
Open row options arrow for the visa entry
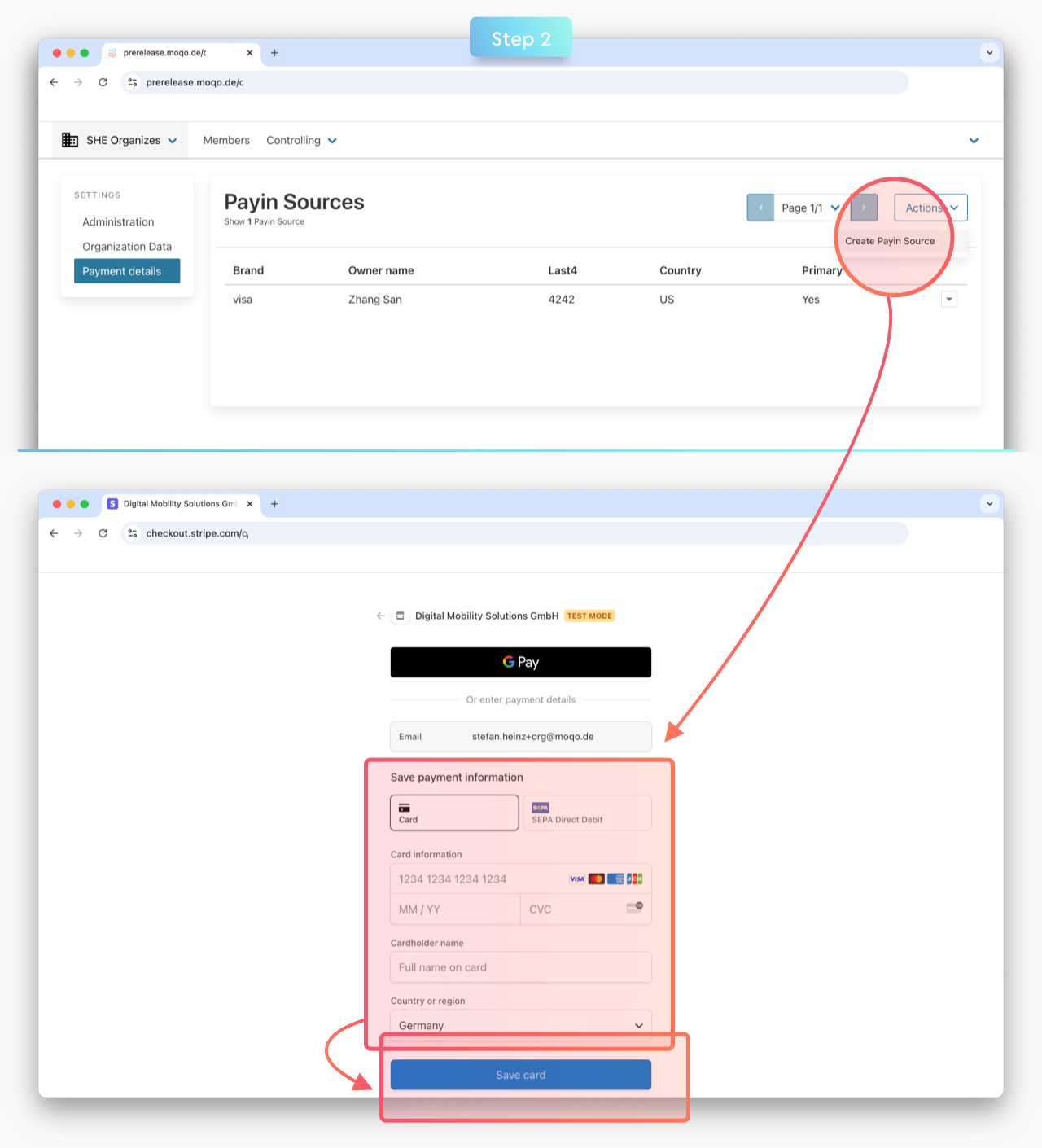coord(948,300)
